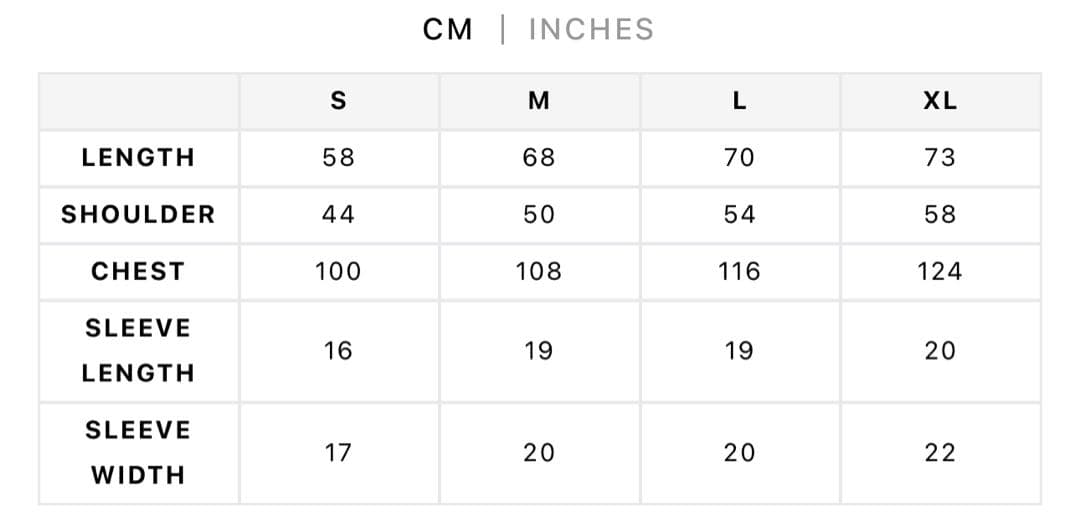Click the sleeve width value 17

[338, 453]
